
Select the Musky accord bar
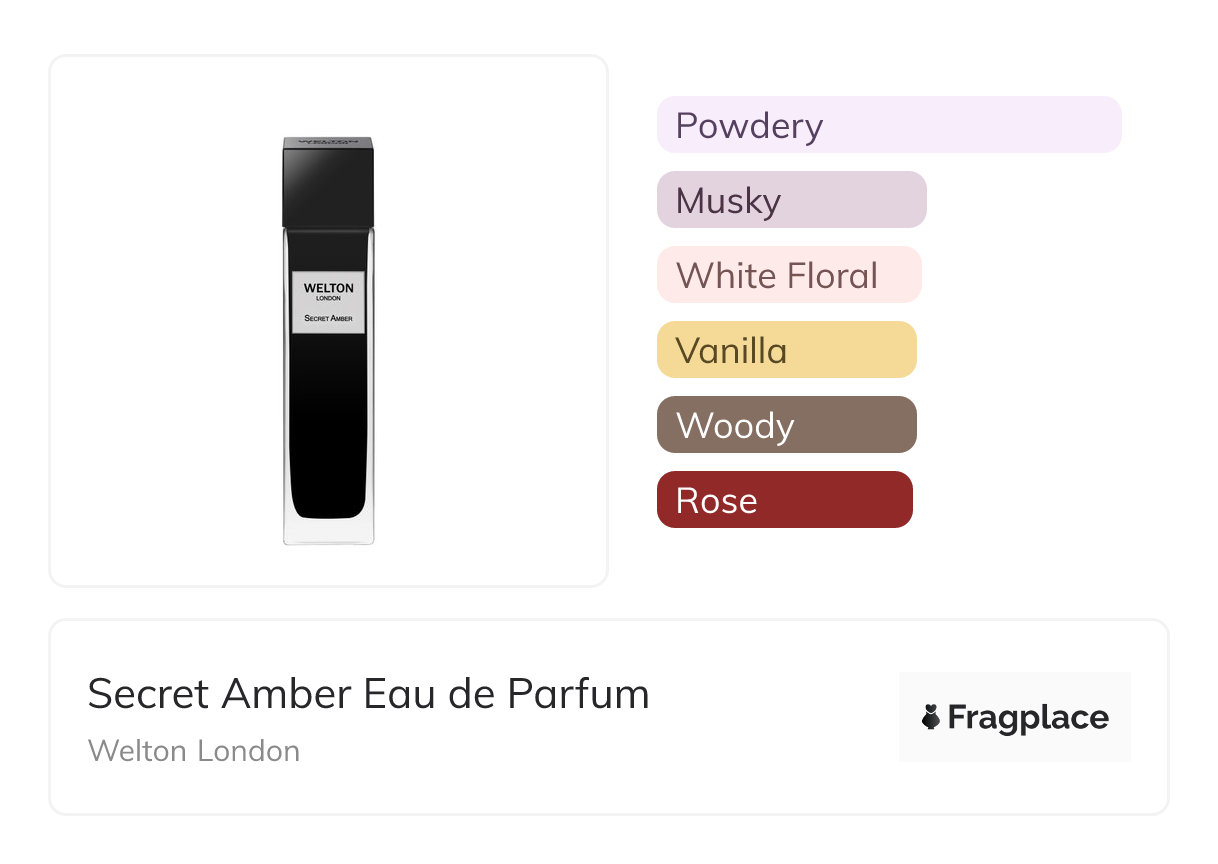point(791,200)
